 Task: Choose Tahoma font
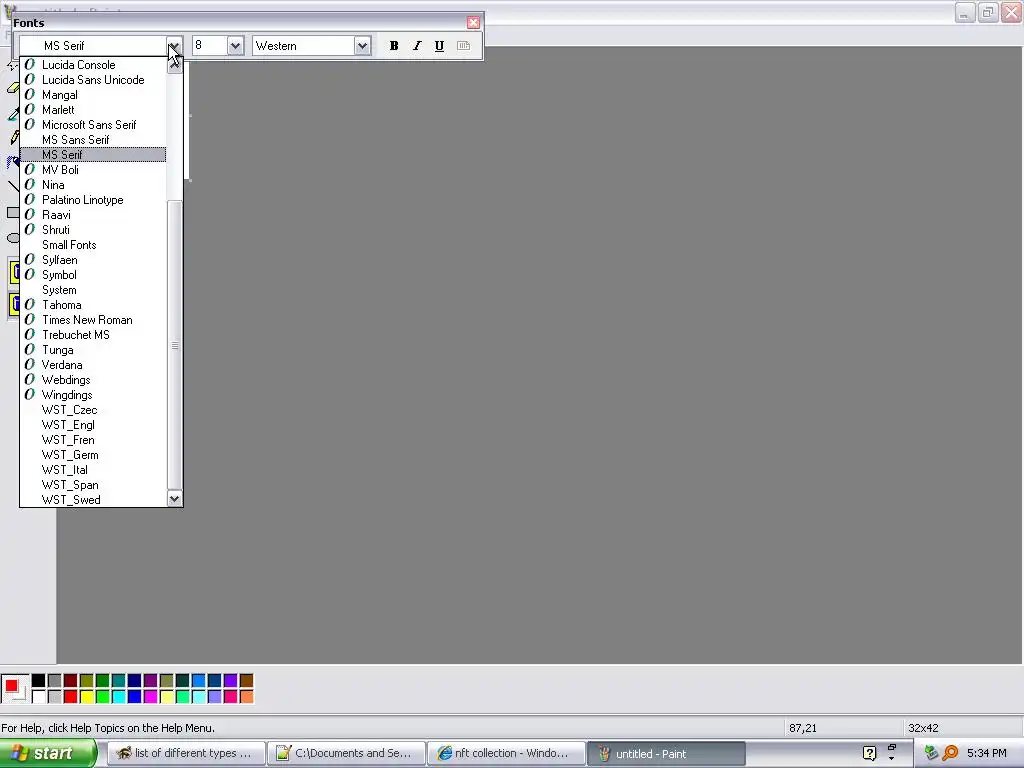93,305
